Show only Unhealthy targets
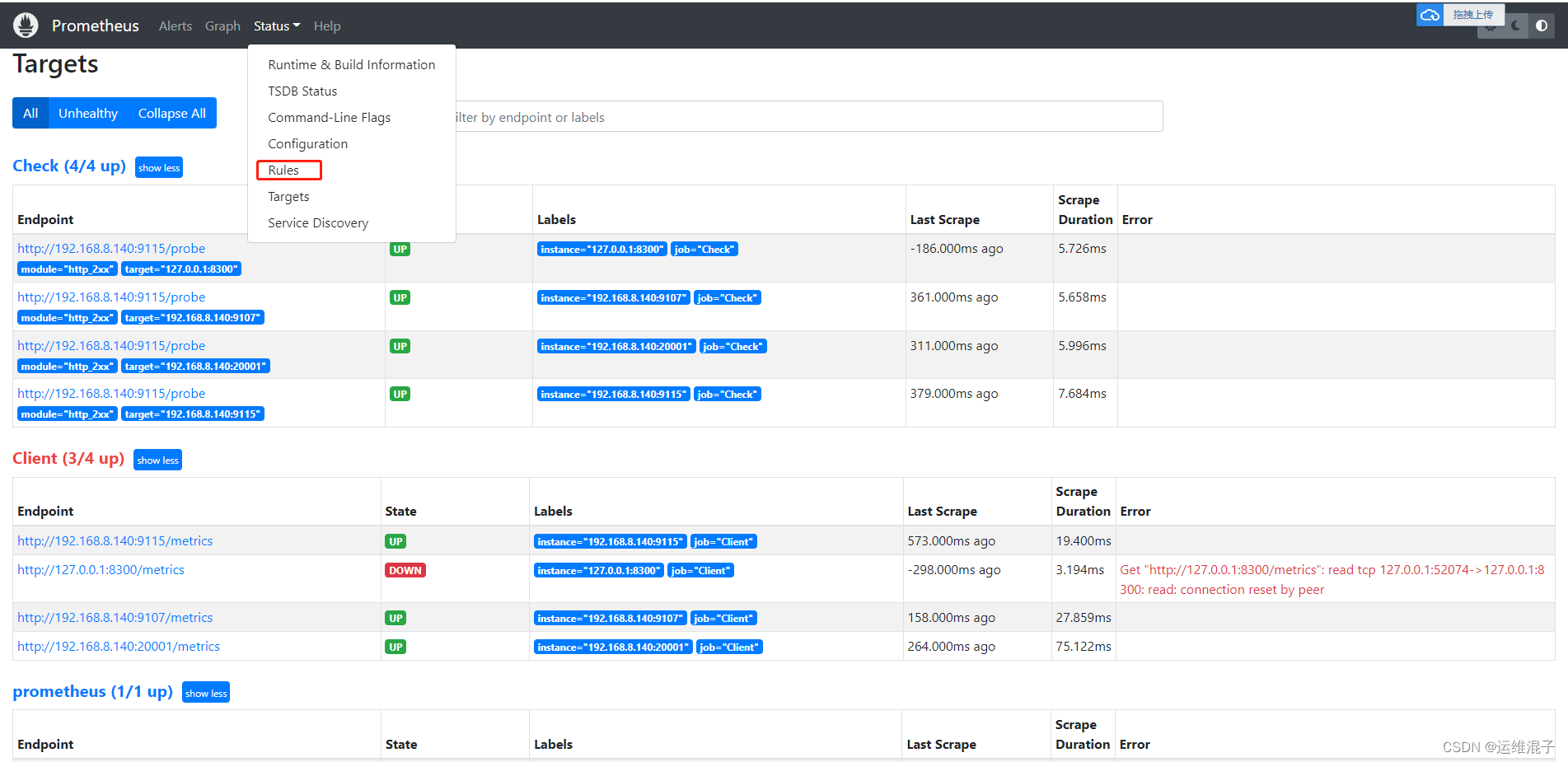Screen dimensions: 1568x762 (x=88, y=113)
